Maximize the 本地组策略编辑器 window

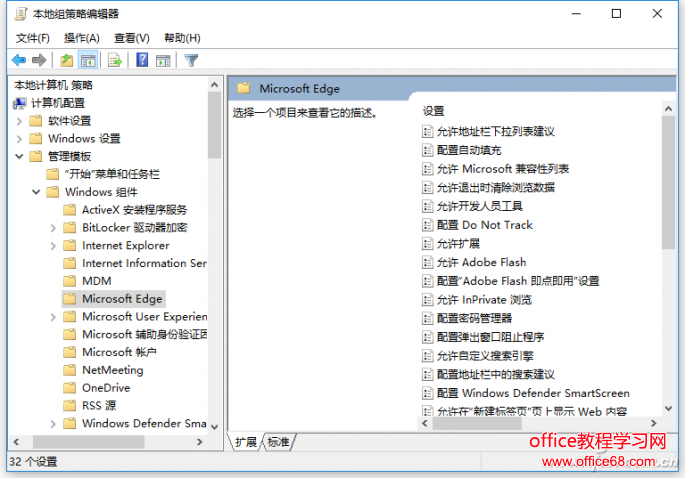pyautogui.click(x=616, y=14)
